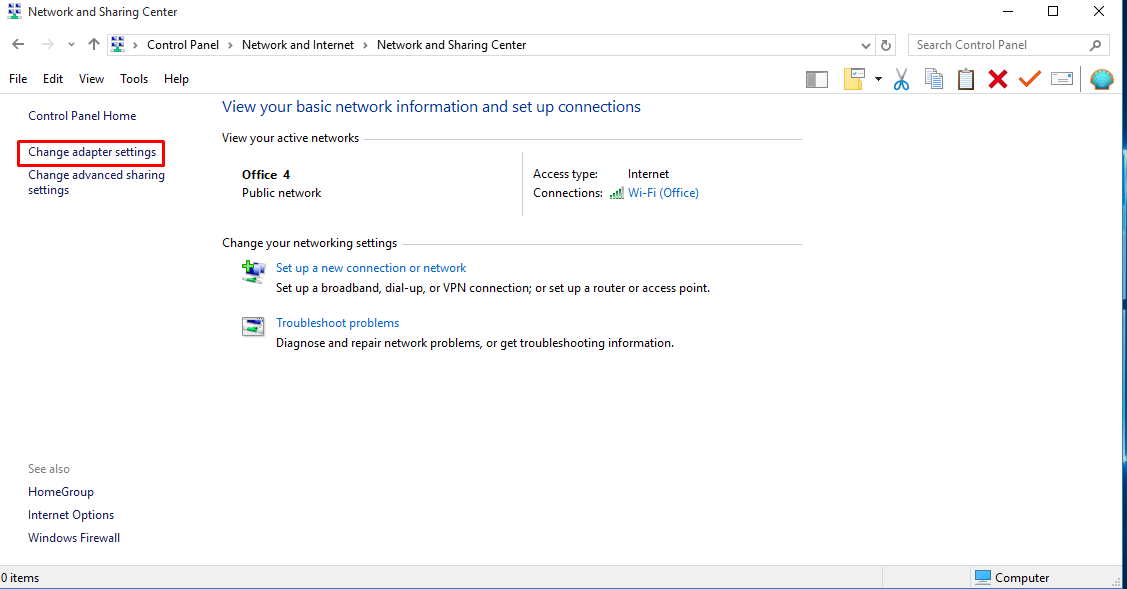Viewport: 1127px width, 589px height.
Task: Expand the Folder Options dropdown arrow
Action: pyautogui.click(x=878, y=79)
